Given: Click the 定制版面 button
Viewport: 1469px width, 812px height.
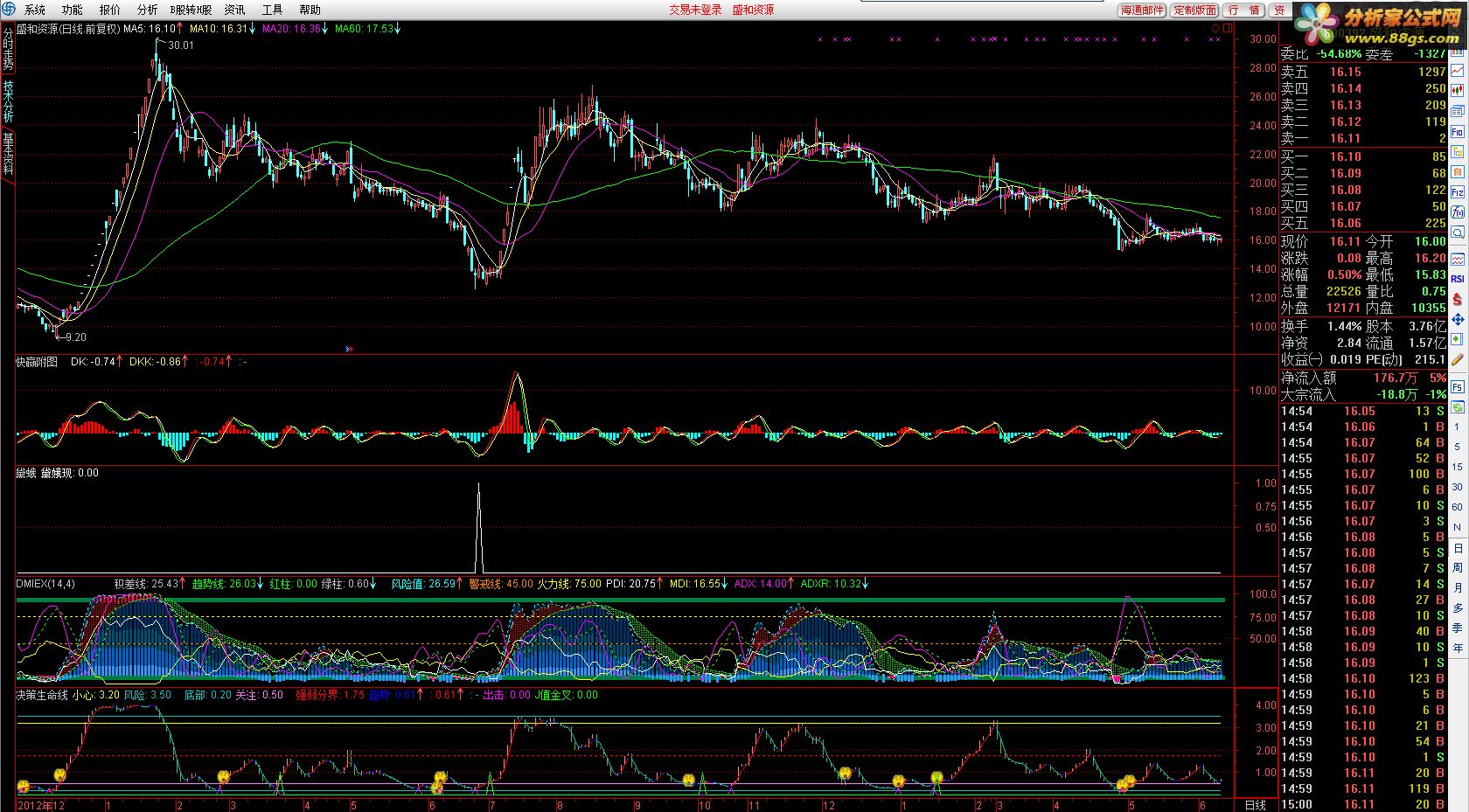Looking at the screenshot, I should click(1195, 10).
